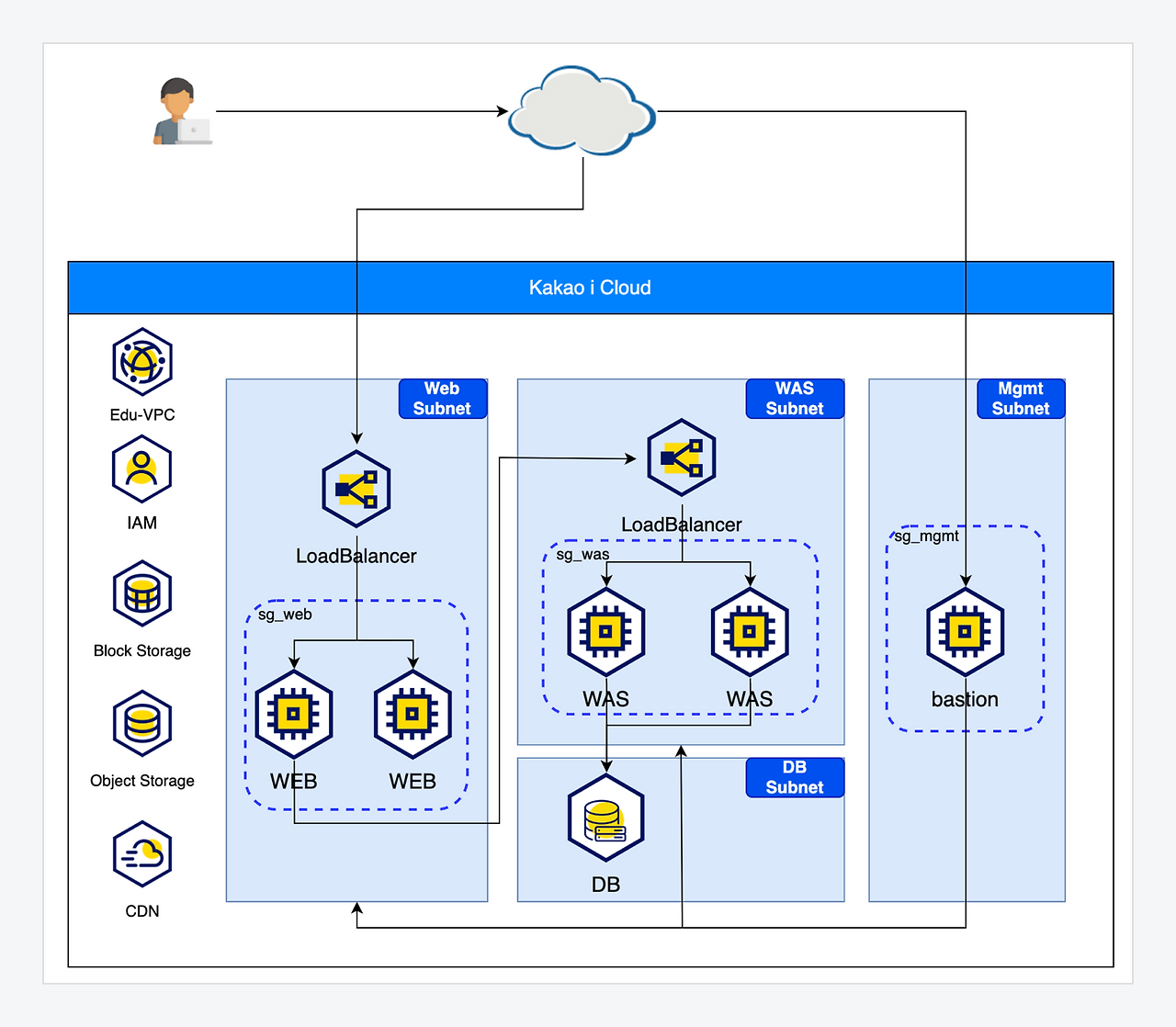Click the internet cloud icon

[x=582, y=110]
